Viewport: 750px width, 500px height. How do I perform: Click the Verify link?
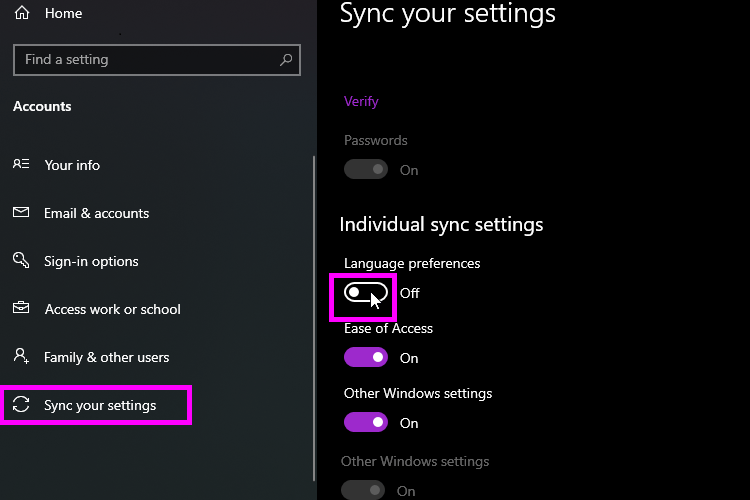click(361, 101)
